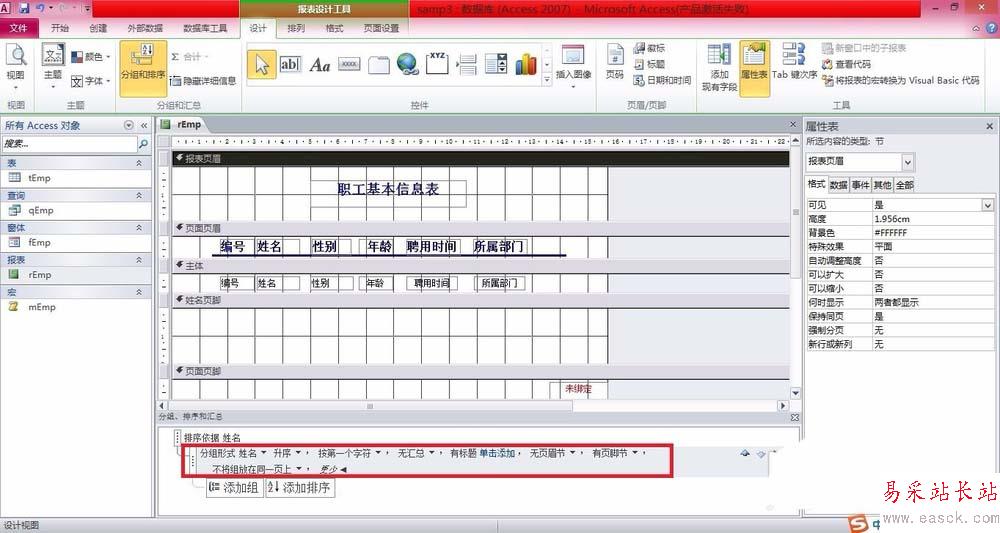1000x533 pixels.
Task: Pick the Text Box (abl) control
Action: coord(290,64)
